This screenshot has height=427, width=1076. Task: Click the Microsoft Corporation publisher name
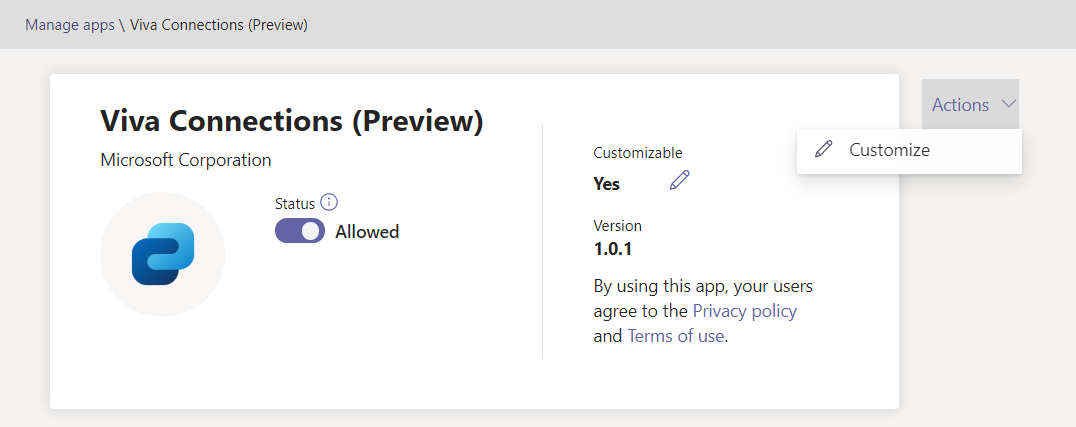186,160
